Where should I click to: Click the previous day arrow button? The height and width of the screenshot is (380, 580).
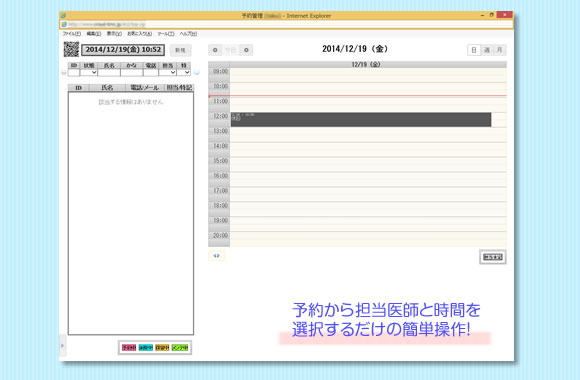[x=215, y=50]
